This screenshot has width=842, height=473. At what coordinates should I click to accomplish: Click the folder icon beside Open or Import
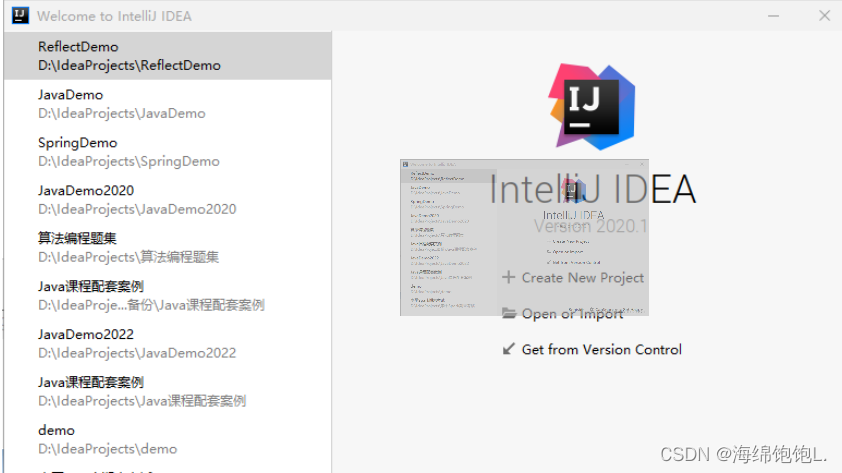tap(509, 313)
